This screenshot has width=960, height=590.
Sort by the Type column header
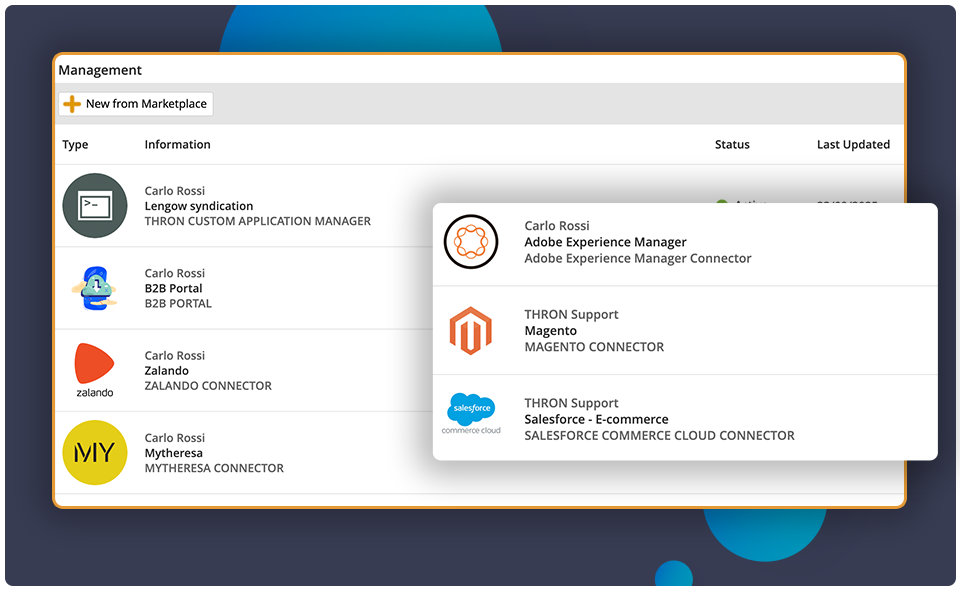click(75, 145)
